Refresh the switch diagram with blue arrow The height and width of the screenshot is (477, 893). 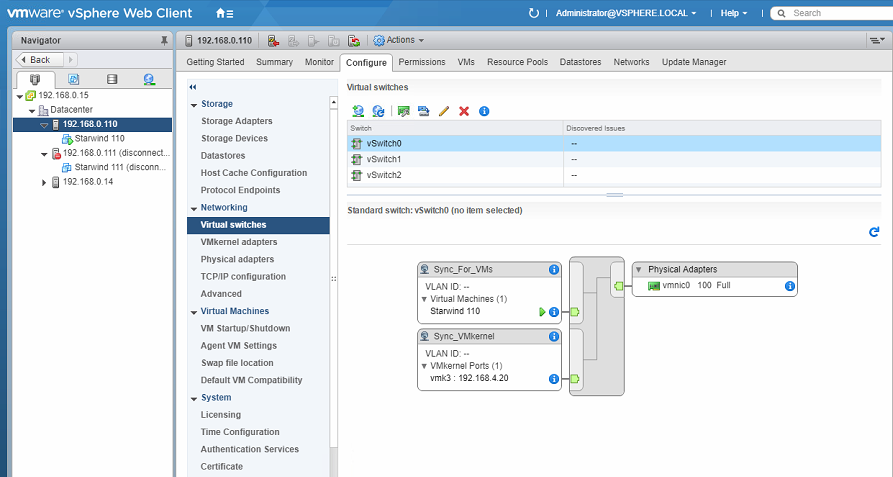tap(874, 232)
